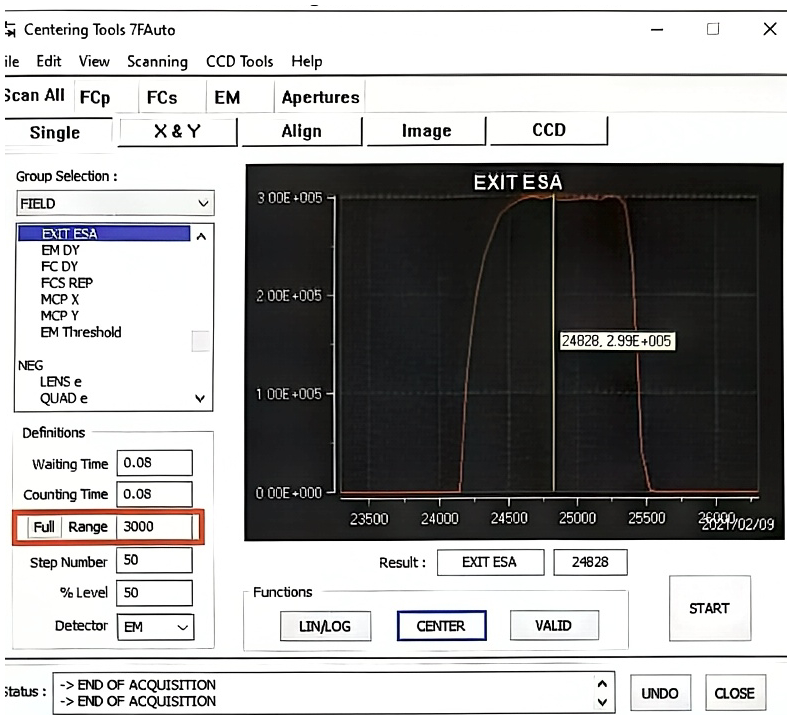This screenshot has height=720, width=792.
Task: Switch to the X & Y tab
Action: [x=177, y=131]
